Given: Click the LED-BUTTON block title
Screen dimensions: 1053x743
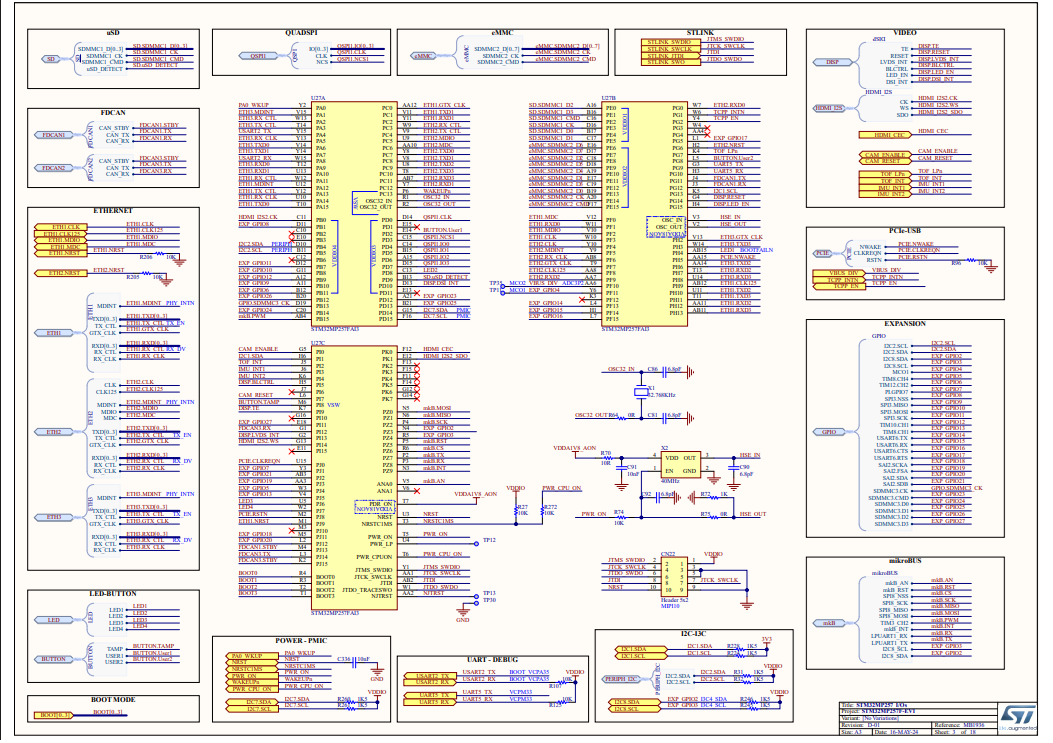Looking at the screenshot, I should click(x=113, y=593).
